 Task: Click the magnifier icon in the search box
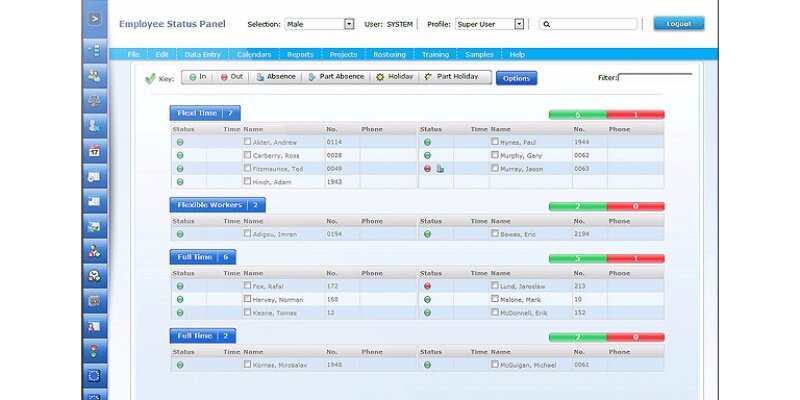(547, 24)
